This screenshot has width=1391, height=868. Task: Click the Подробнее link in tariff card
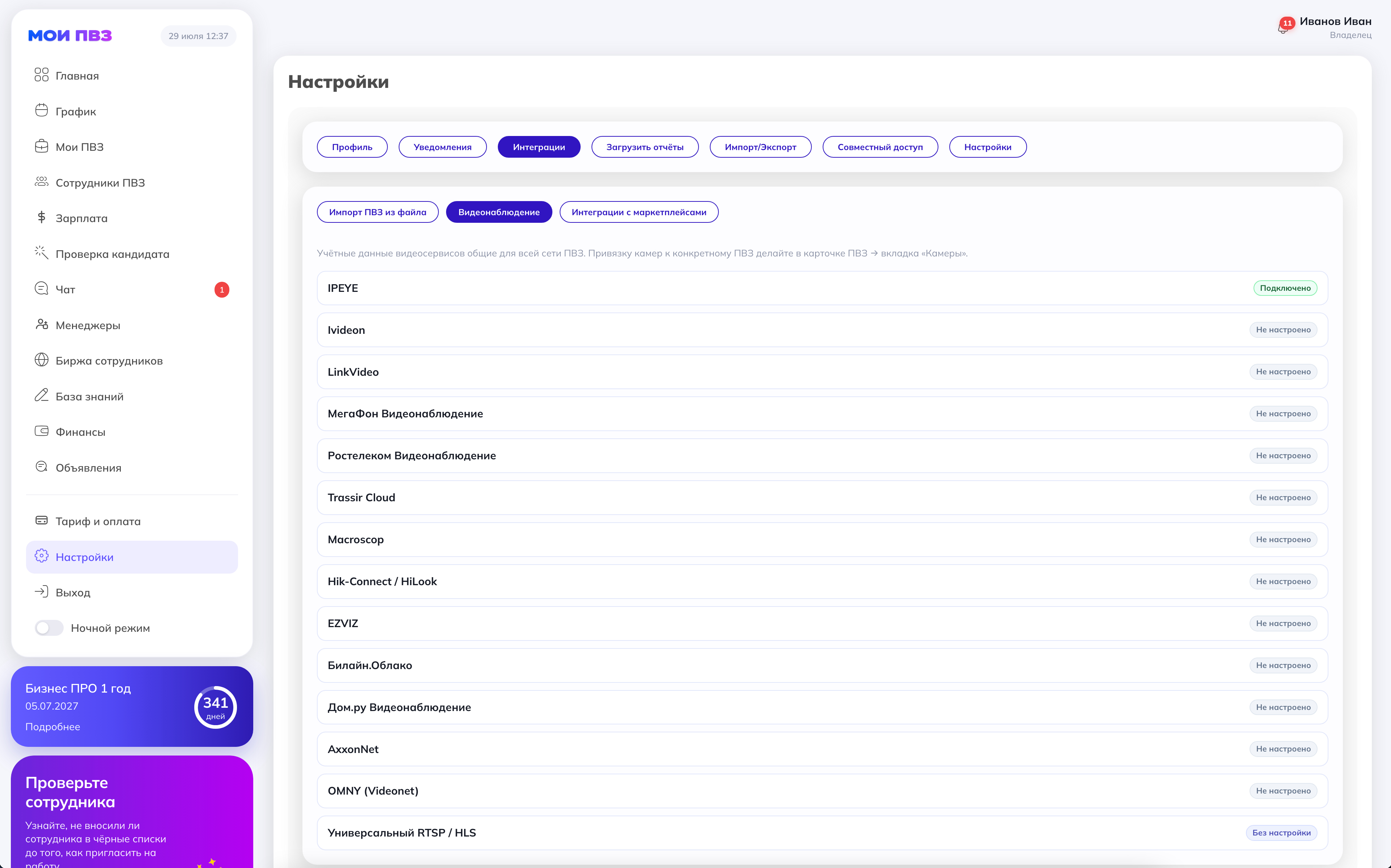pyautogui.click(x=53, y=727)
